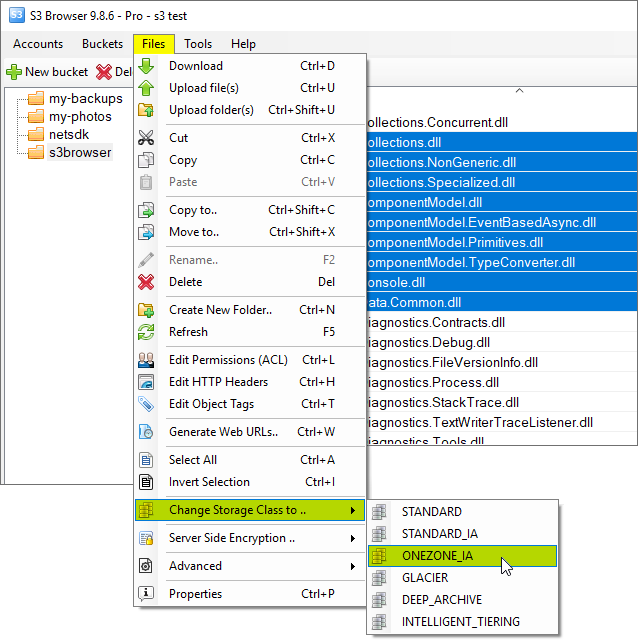Click the STANDARD storage class icon
The width and height of the screenshot is (638, 640).
coord(379,511)
